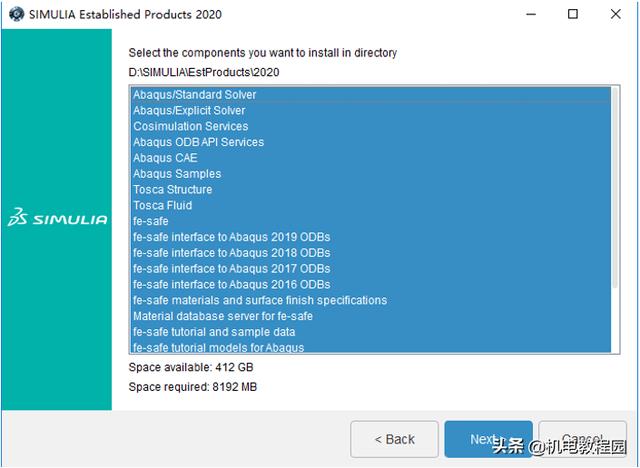Select the fe-safe list entry

click(371, 222)
